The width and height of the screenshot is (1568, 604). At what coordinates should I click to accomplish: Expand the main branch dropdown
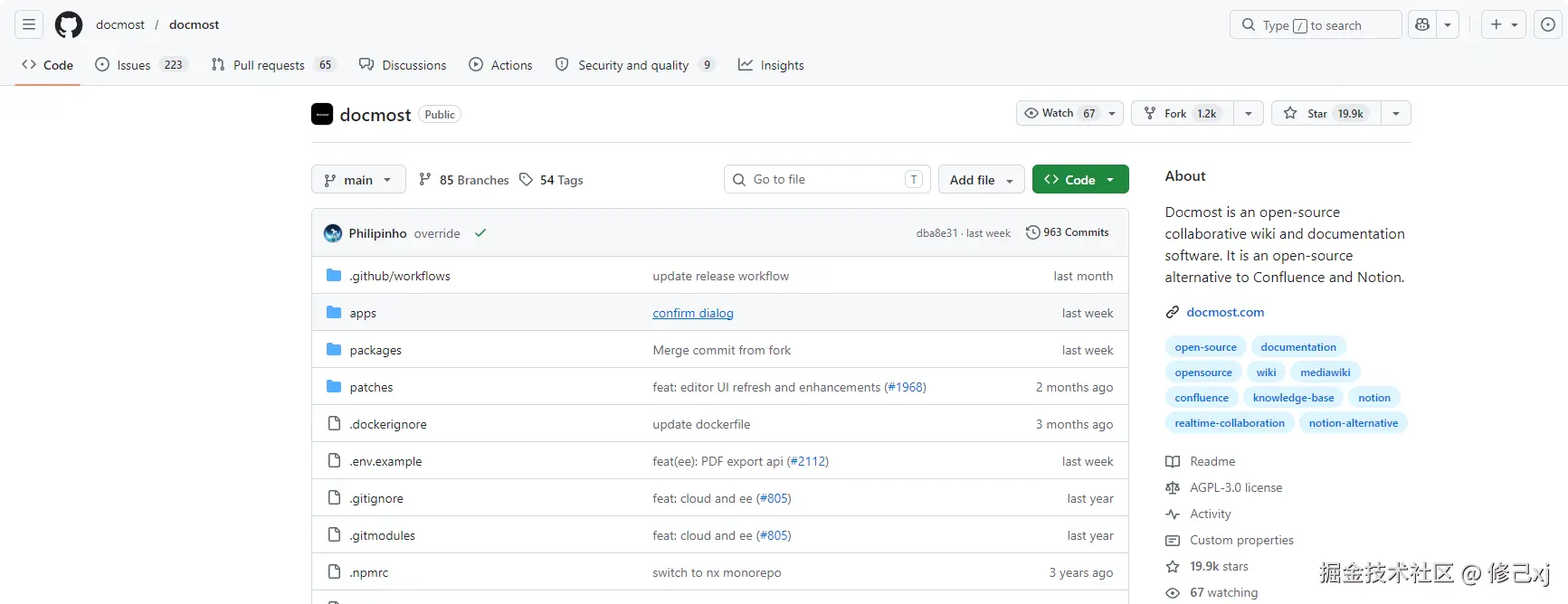358,180
